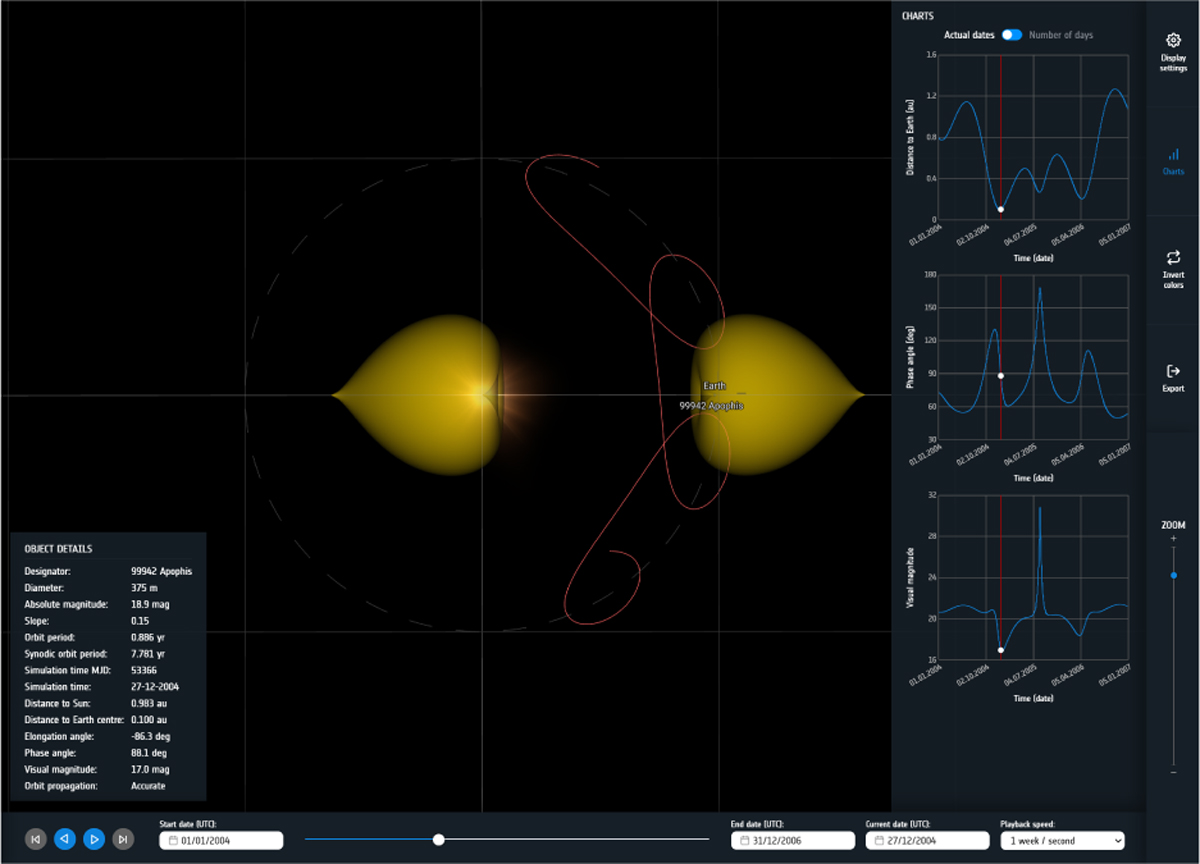The height and width of the screenshot is (864, 1200).
Task: Open the Charts panel icon
Action: tap(1173, 155)
